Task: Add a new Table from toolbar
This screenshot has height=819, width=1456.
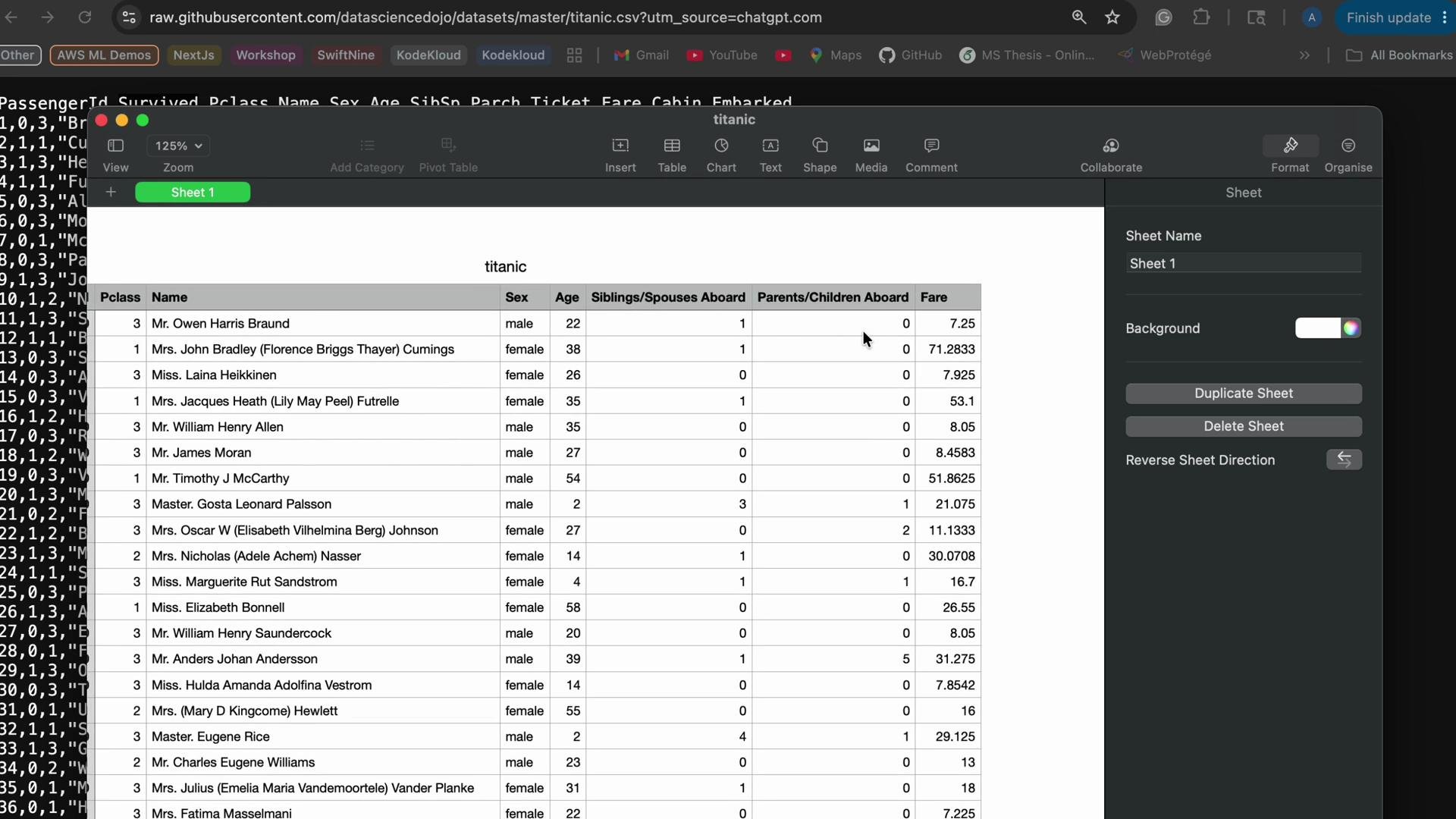Action: click(672, 145)
